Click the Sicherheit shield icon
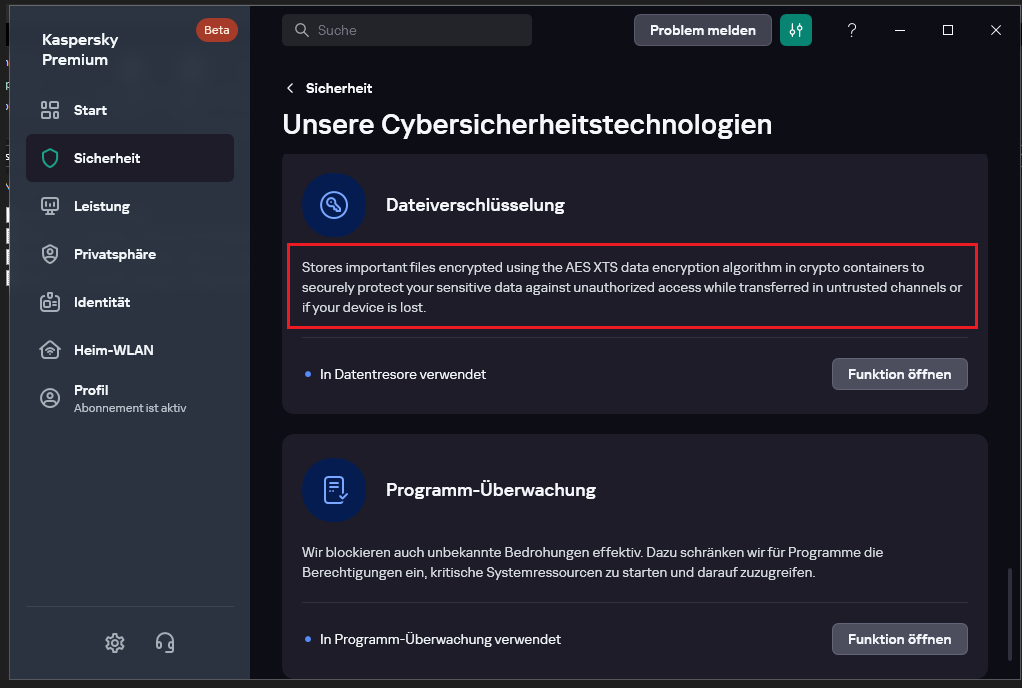This screenshot has width=1022, height=688. pos(50,158)
